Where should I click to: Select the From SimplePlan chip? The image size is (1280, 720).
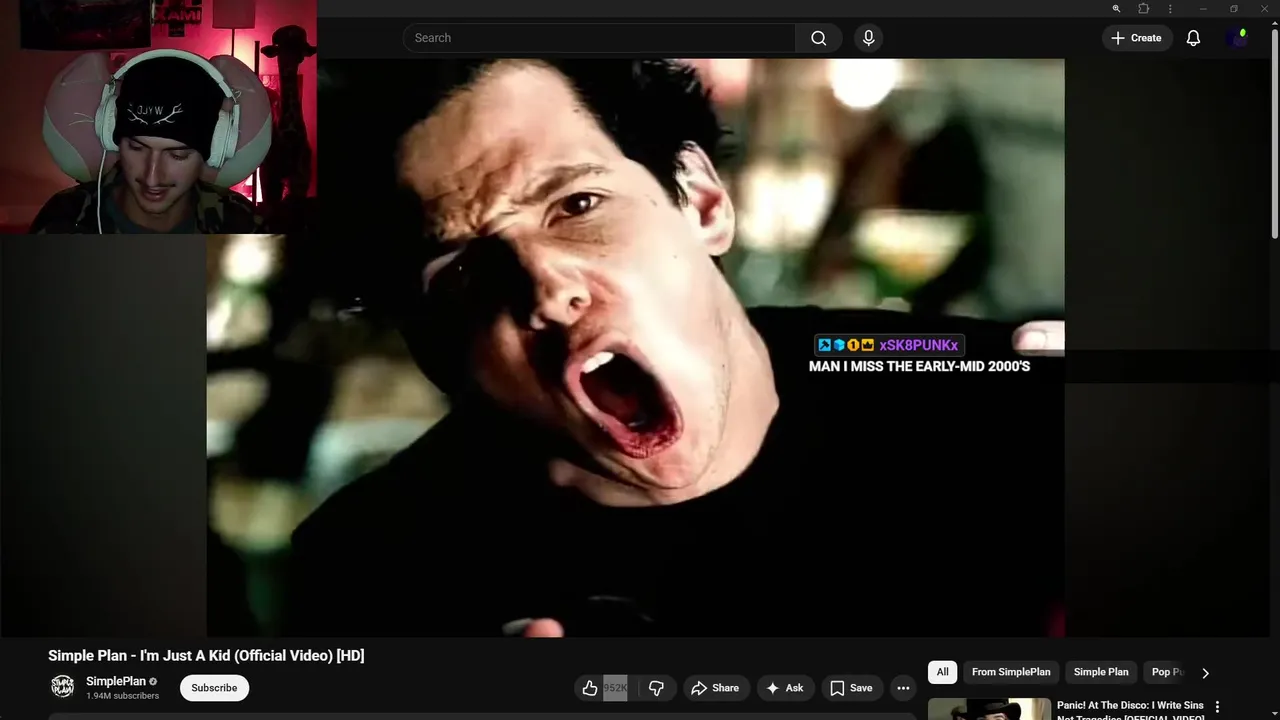[1011, 672]
